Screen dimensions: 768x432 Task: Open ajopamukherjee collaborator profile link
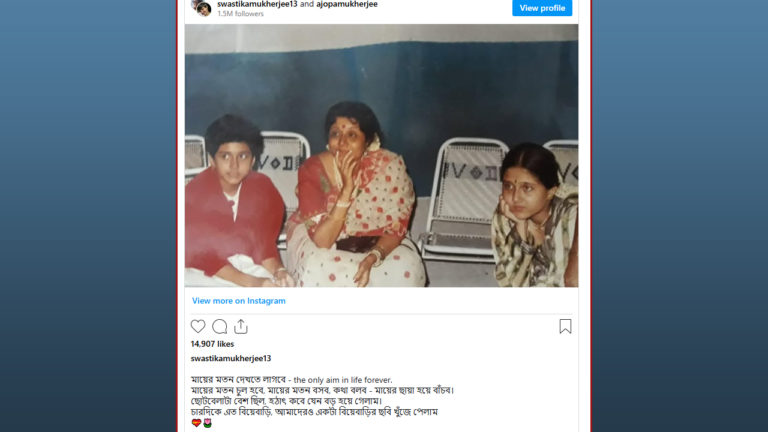pos(347,4)
